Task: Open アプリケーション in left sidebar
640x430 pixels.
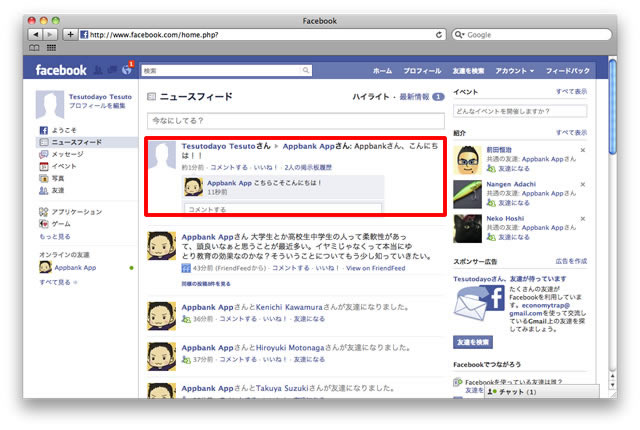Action: (70, 212)
